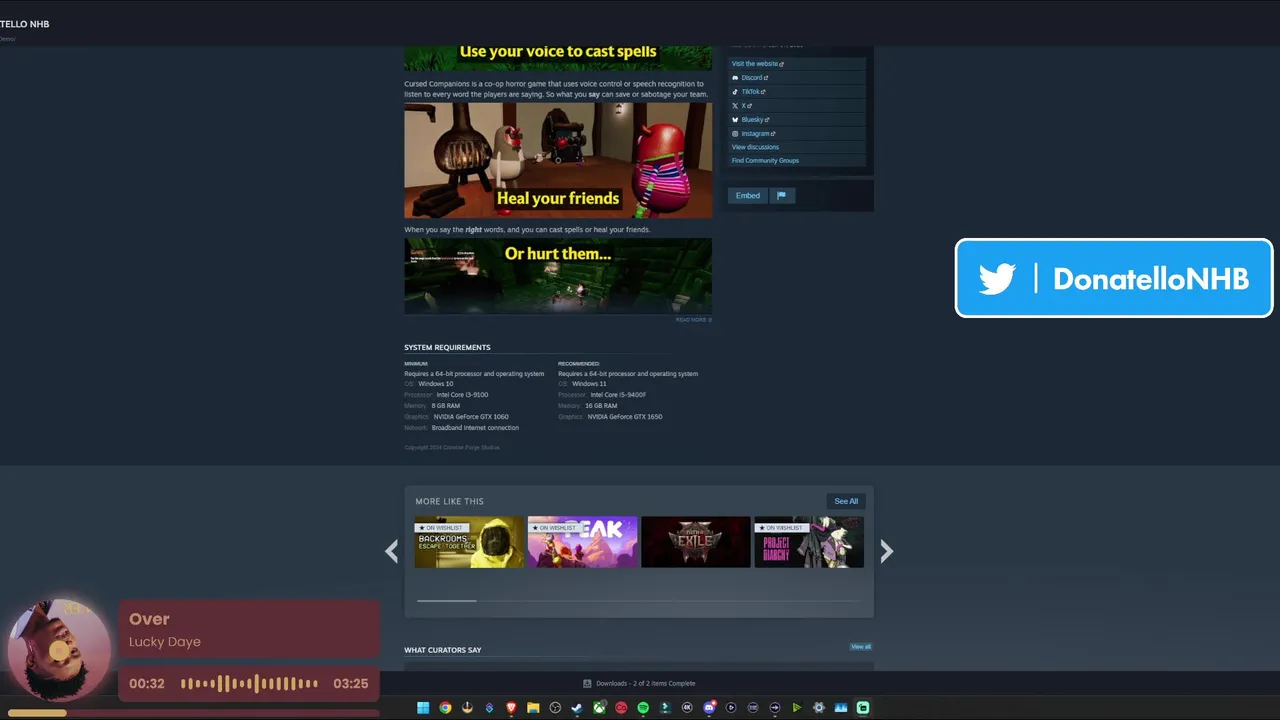Open Steam from the taskbar

(577, 708)
